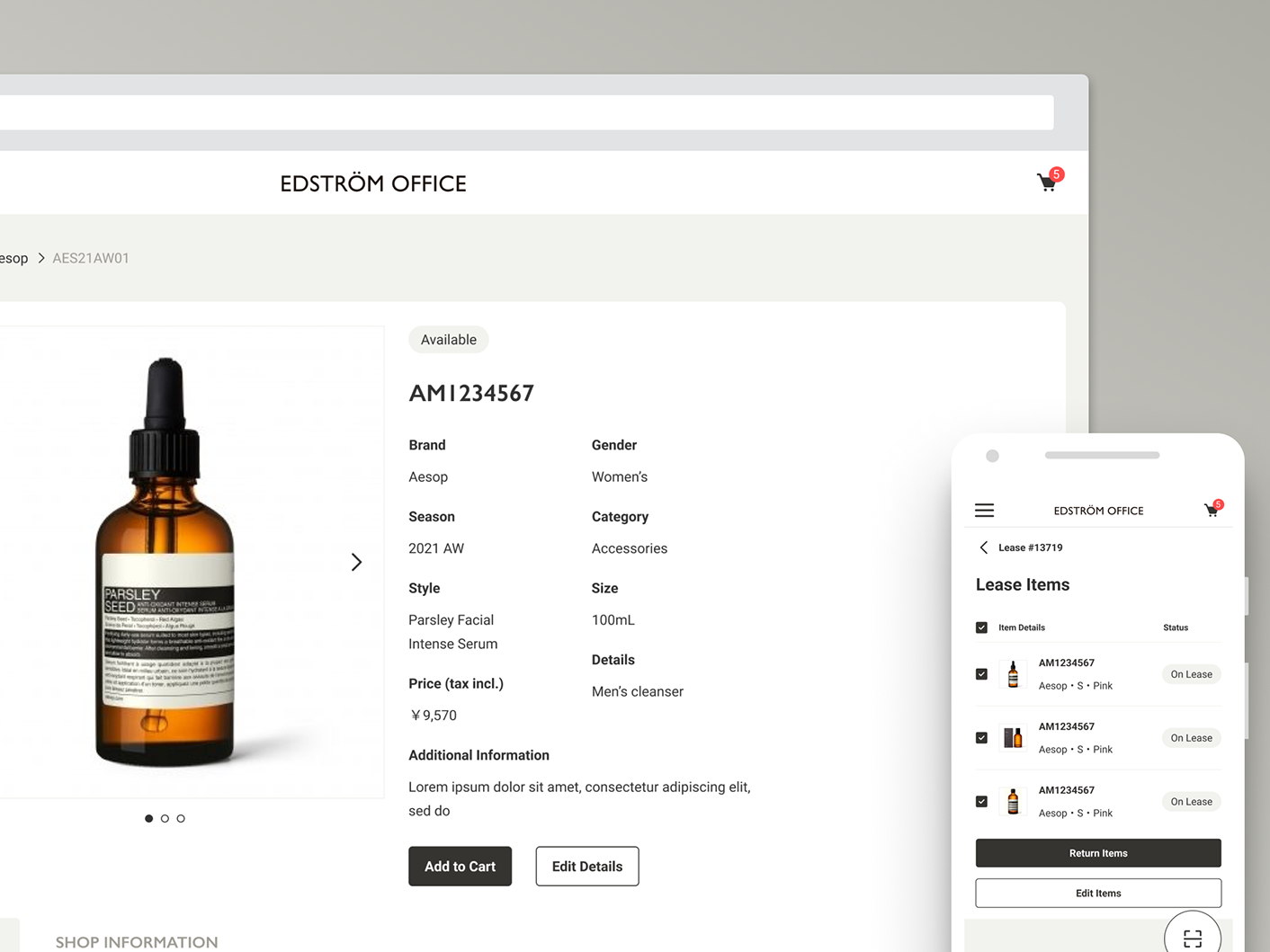Screen dimensions: 1270x952
Task: Click the AM1234567 product title
Action: pyautogui.click(x=471, y=394)
